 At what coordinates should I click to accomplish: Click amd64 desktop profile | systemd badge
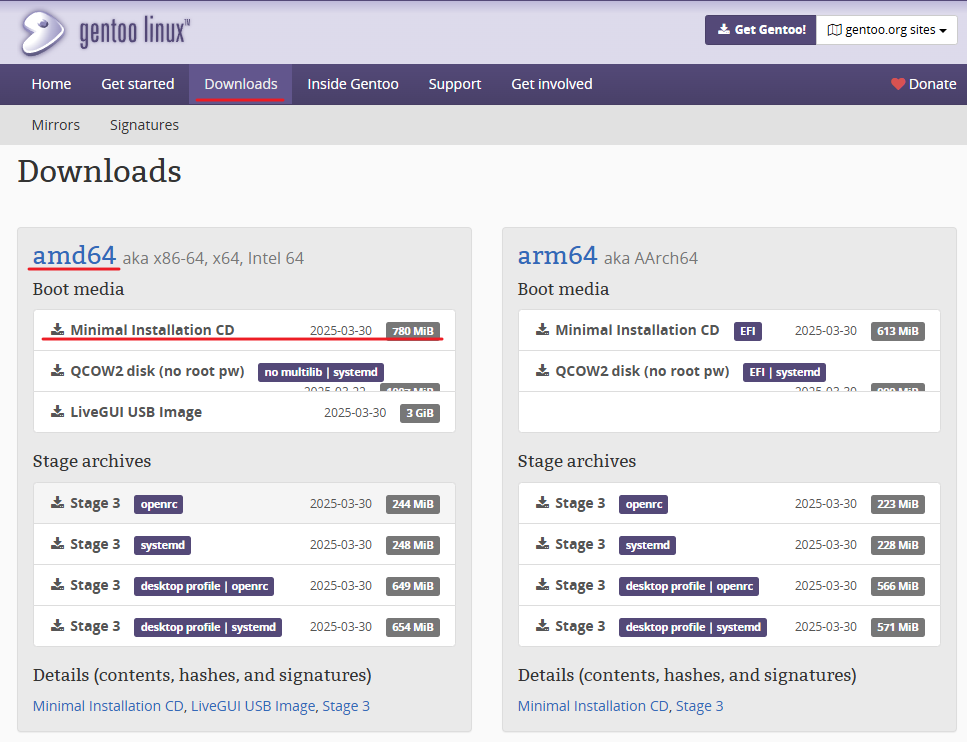click(x=208, y=627)
